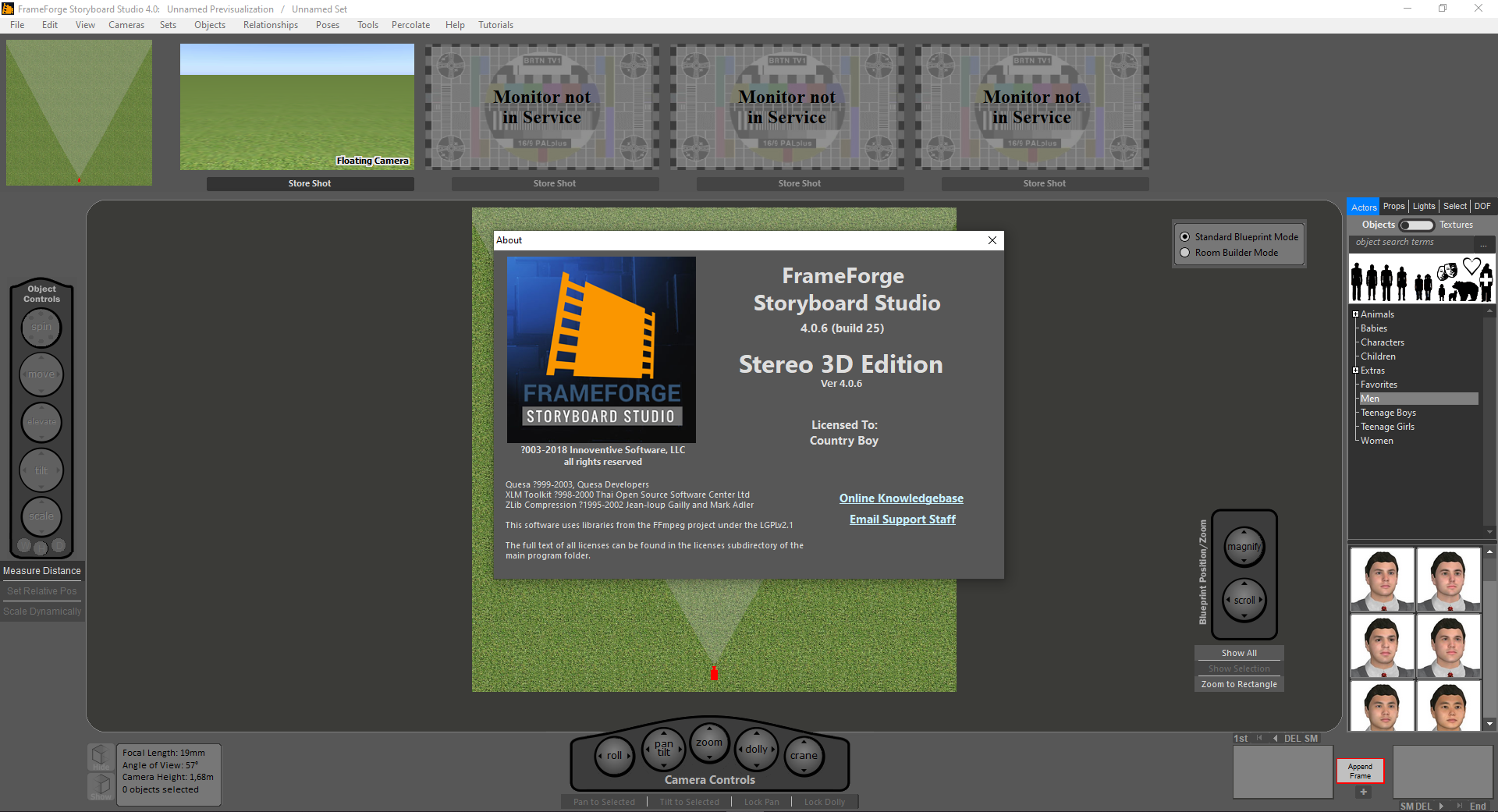Toggle Lock Dolly option

(825, 802)
